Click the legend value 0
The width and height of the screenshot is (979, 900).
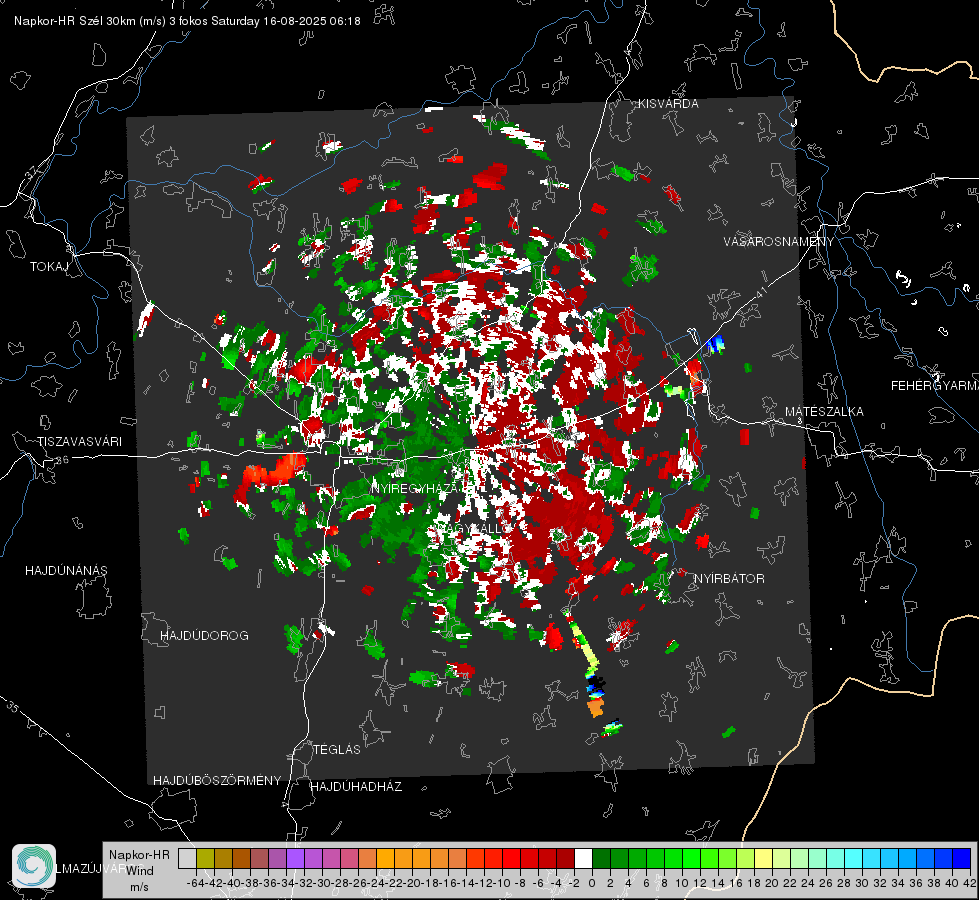coord(592,884)
